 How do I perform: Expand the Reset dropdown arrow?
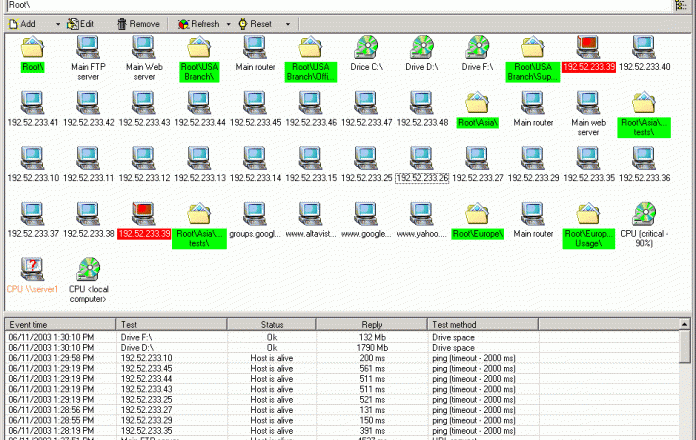tap(287, 23)
